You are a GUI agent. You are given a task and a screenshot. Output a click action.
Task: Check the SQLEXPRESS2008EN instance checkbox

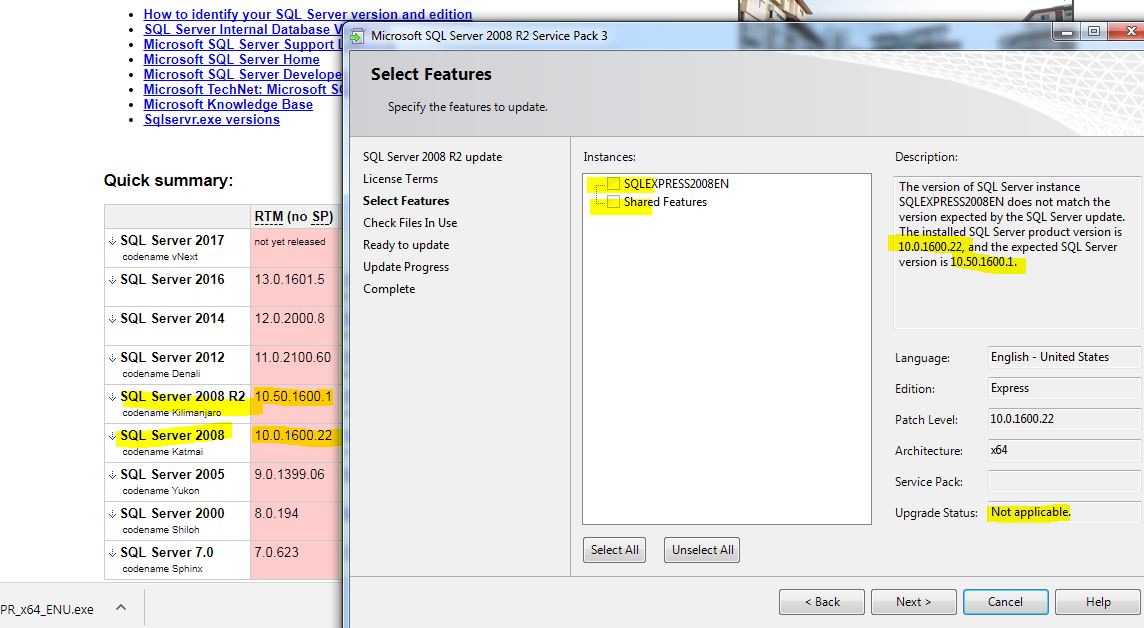614,184
